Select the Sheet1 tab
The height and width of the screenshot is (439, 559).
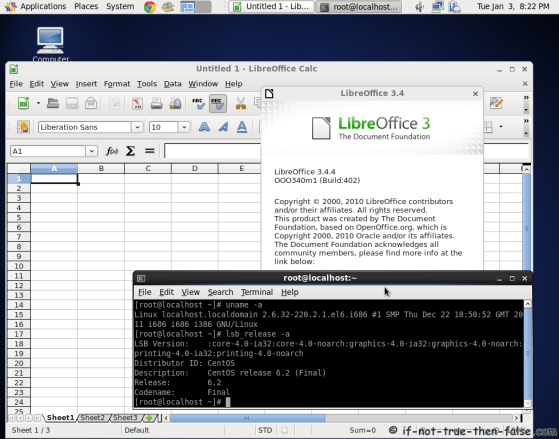point(60,417)
